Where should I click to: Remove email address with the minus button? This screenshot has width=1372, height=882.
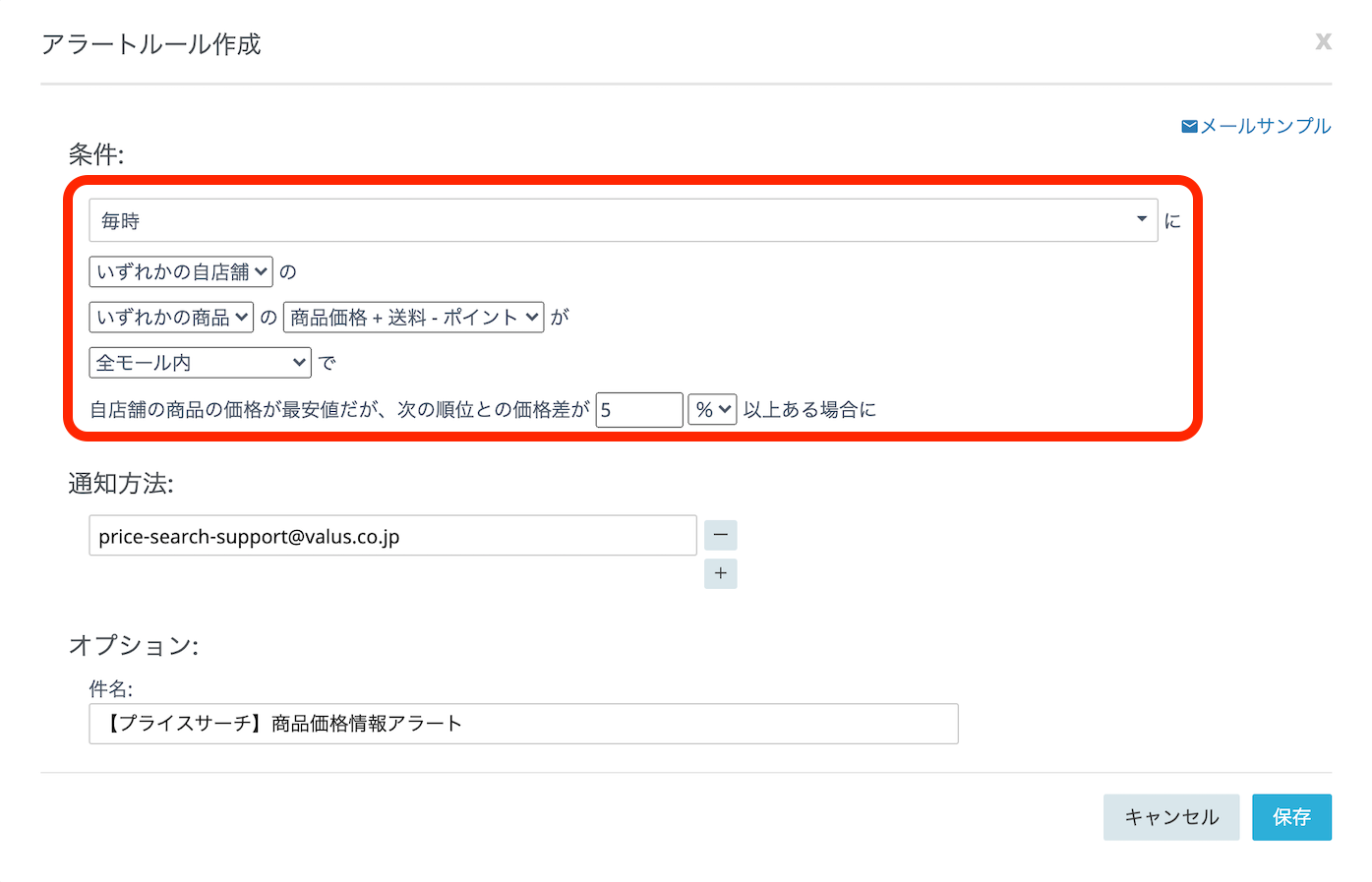[720, 535]
